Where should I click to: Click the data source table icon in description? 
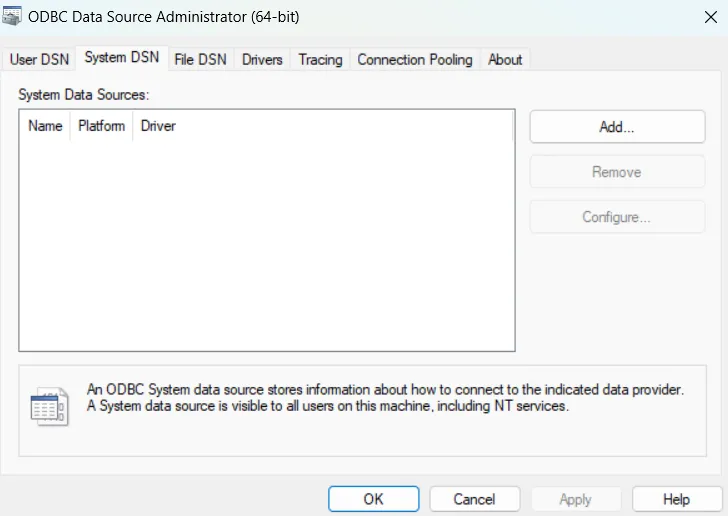point(49,406)
